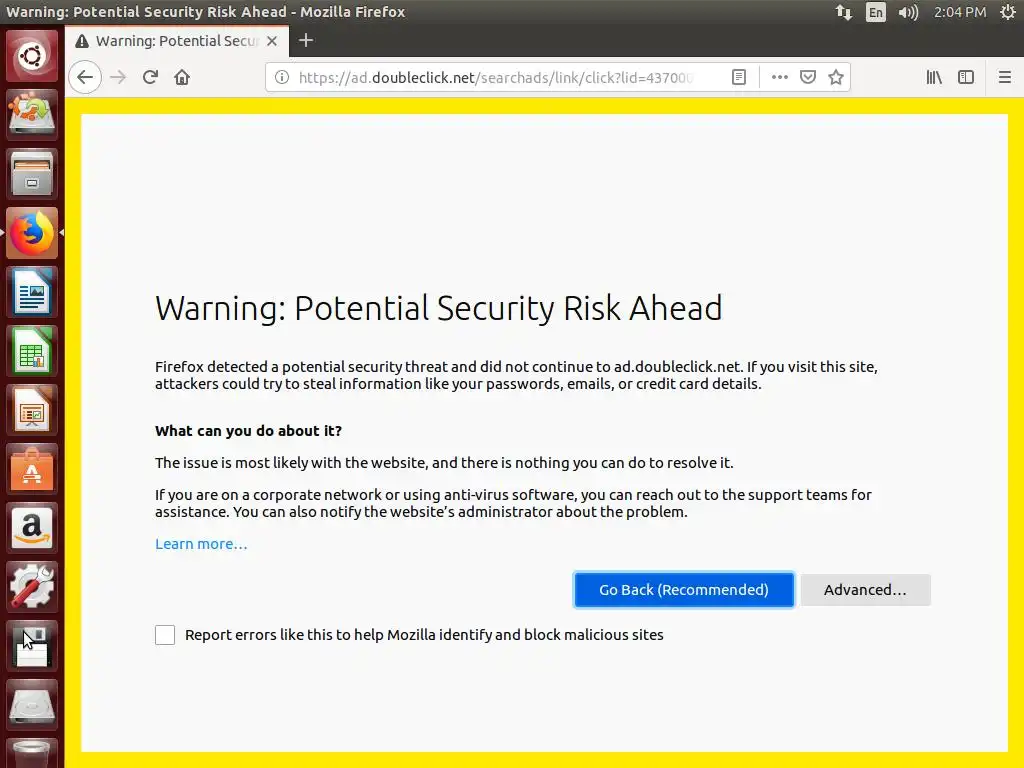Select the Warning: Potential Security tab
The image size is (1024, 768).
point(176,41)
